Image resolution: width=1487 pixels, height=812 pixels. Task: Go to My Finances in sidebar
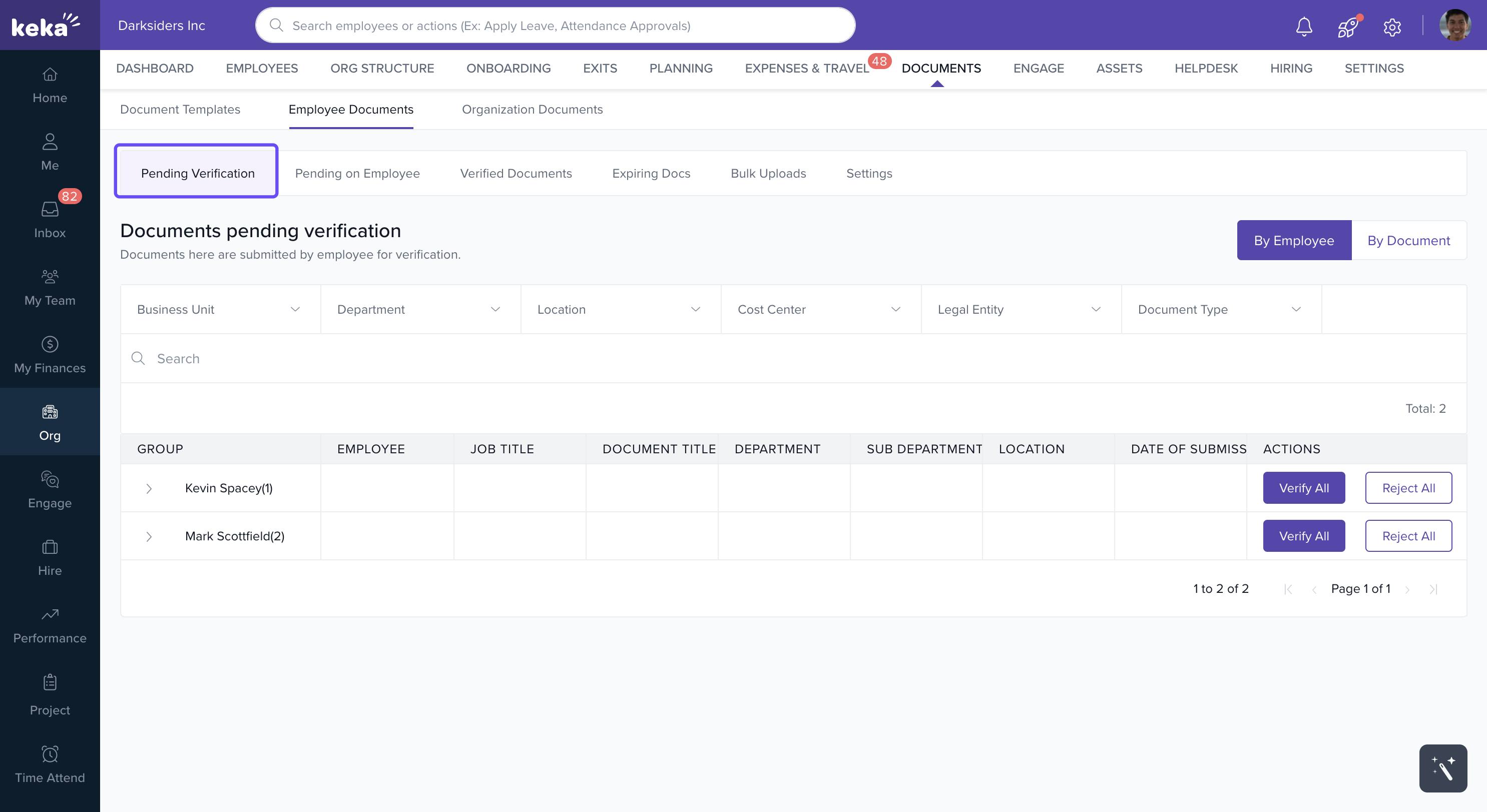tap(50, 354)
